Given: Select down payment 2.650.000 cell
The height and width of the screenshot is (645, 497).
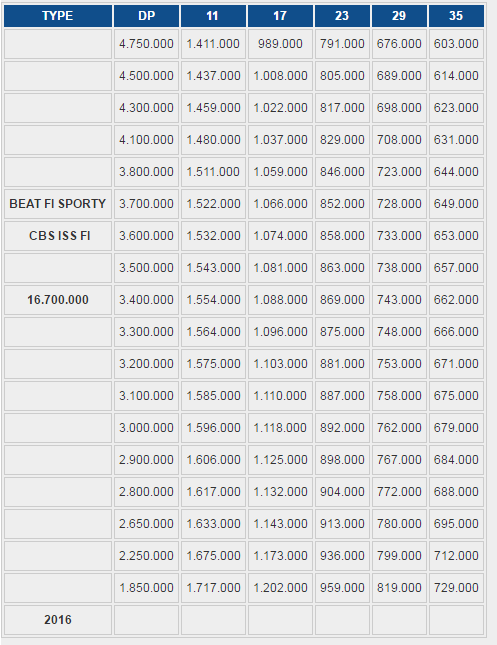Looking at the screenshot, I should click(x=146, y=524).
